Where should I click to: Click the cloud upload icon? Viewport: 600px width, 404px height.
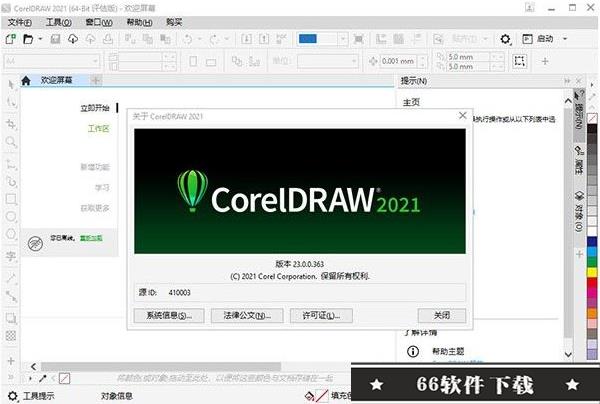[x=90, y=39]
